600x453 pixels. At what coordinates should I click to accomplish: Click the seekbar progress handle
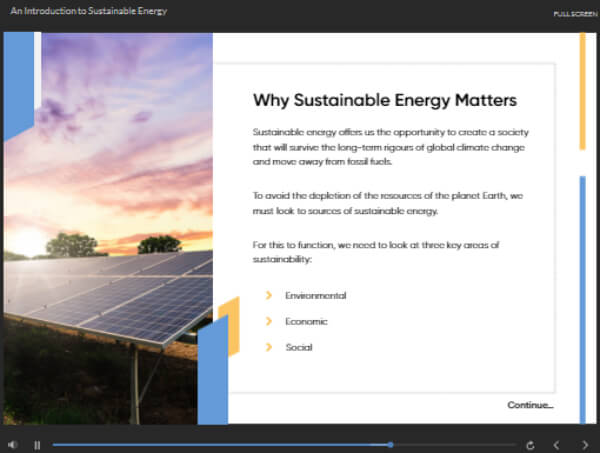390,445
